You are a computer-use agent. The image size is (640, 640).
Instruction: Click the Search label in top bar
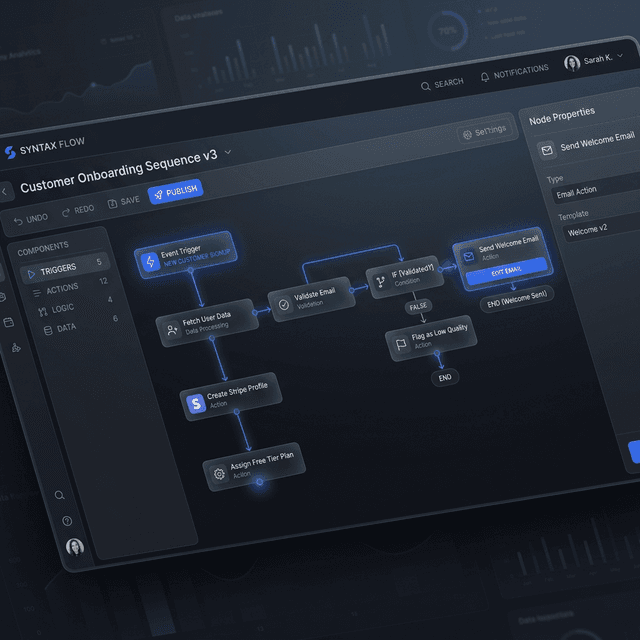[x=449, y=83]
